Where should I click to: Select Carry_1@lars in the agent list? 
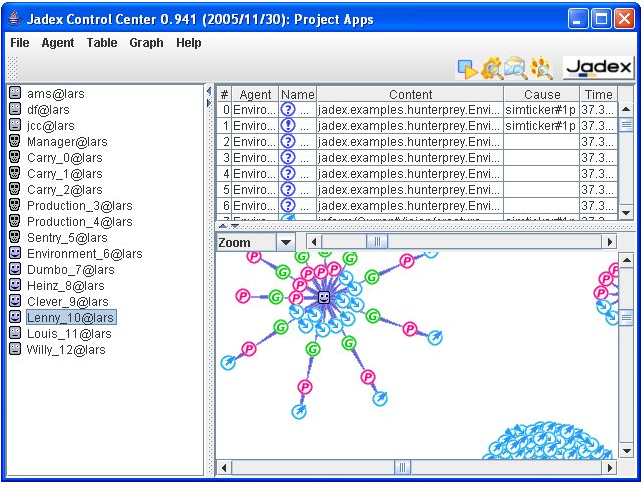tap(65, 174)
